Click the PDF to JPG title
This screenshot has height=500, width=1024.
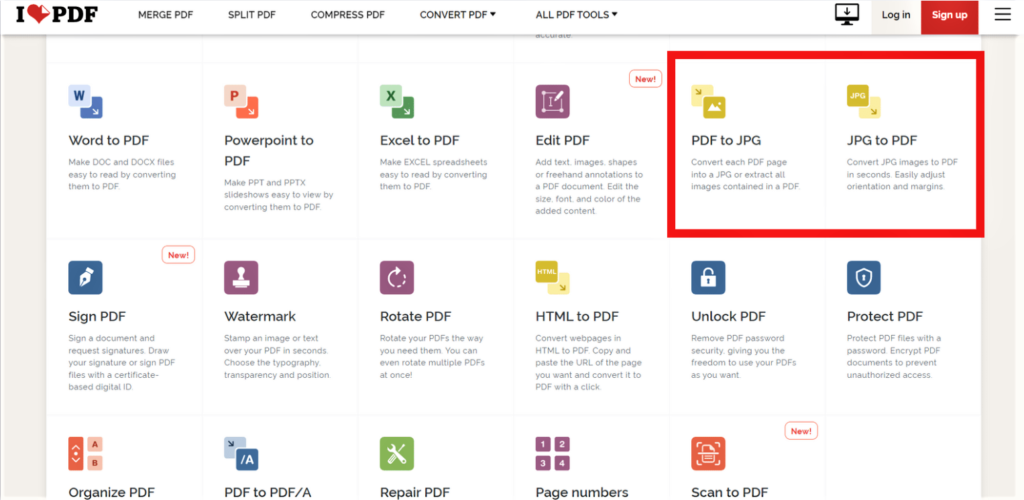[726, 140]
